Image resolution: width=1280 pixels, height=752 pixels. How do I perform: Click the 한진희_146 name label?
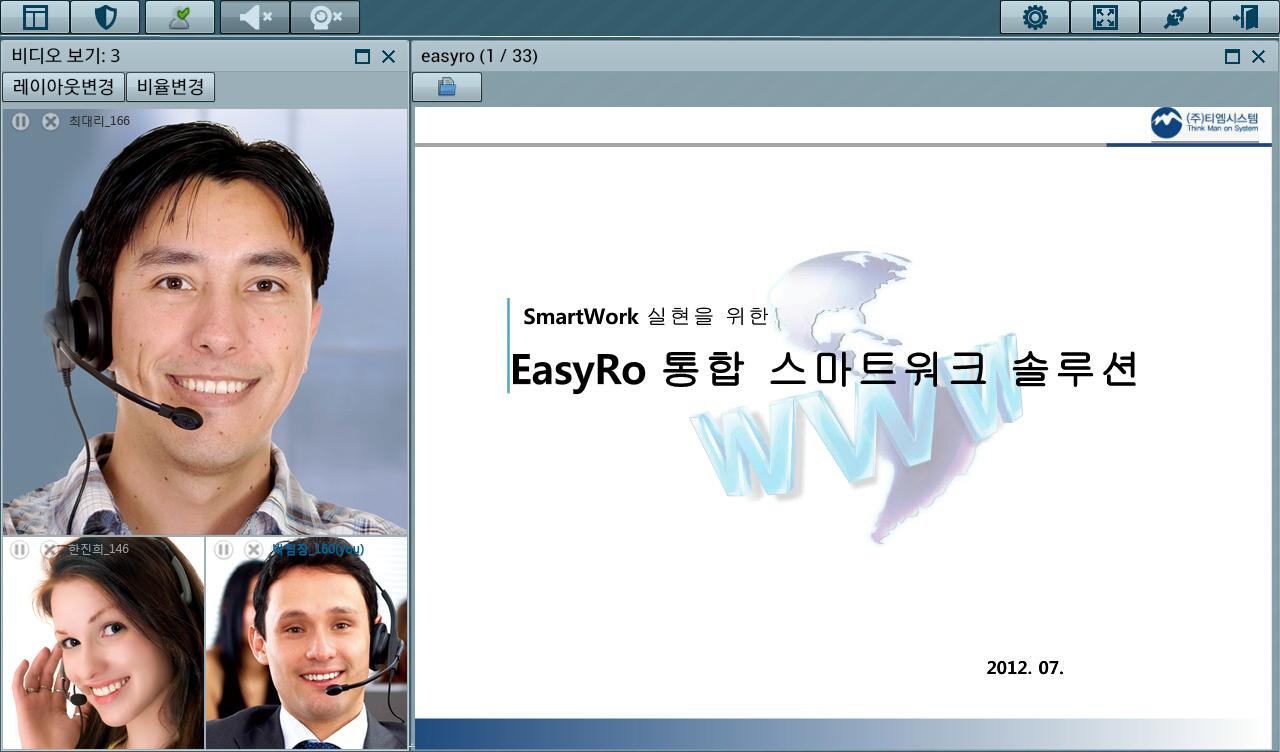pos(98,549)
